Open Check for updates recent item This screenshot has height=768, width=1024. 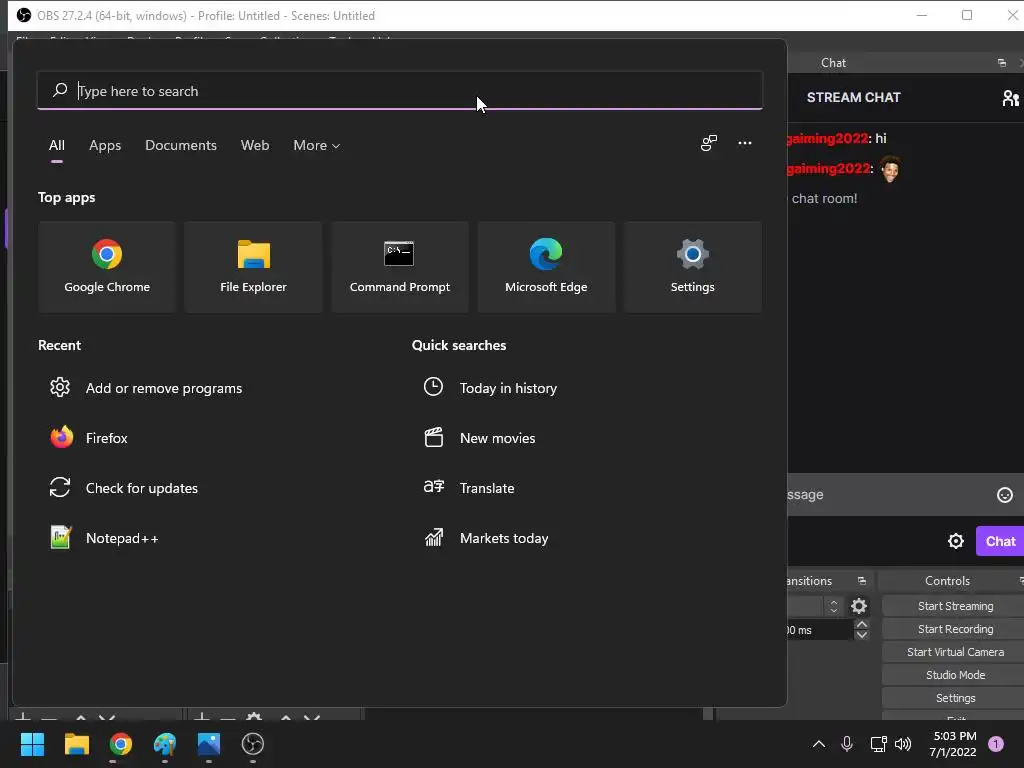(x=124, y=488)
